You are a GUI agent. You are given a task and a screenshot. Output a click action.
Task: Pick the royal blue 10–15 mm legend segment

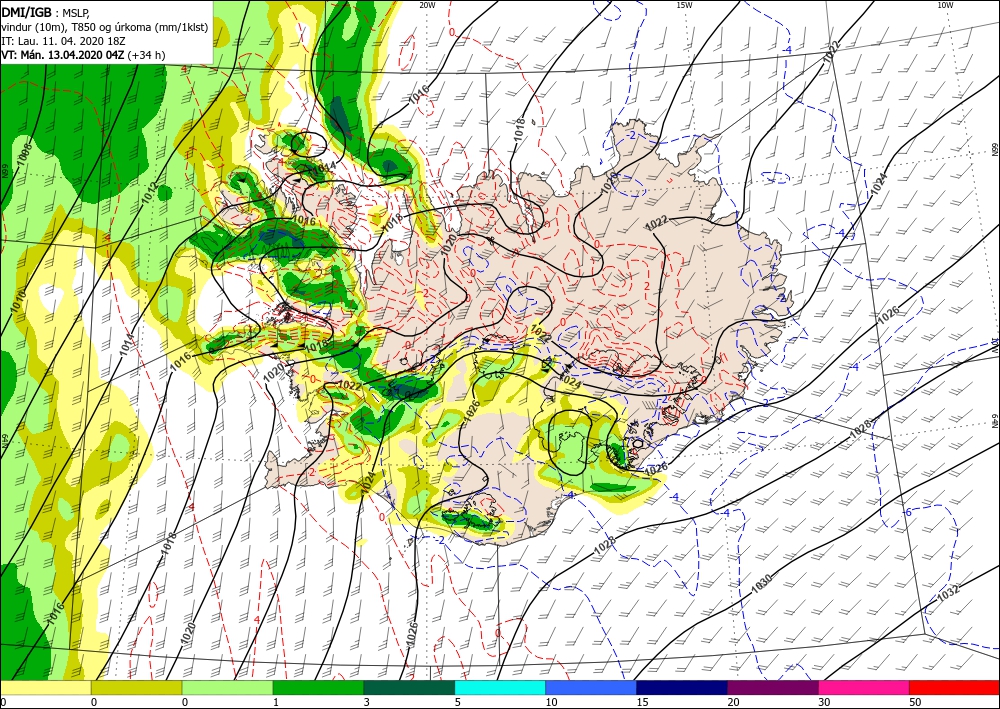[591, 688]
